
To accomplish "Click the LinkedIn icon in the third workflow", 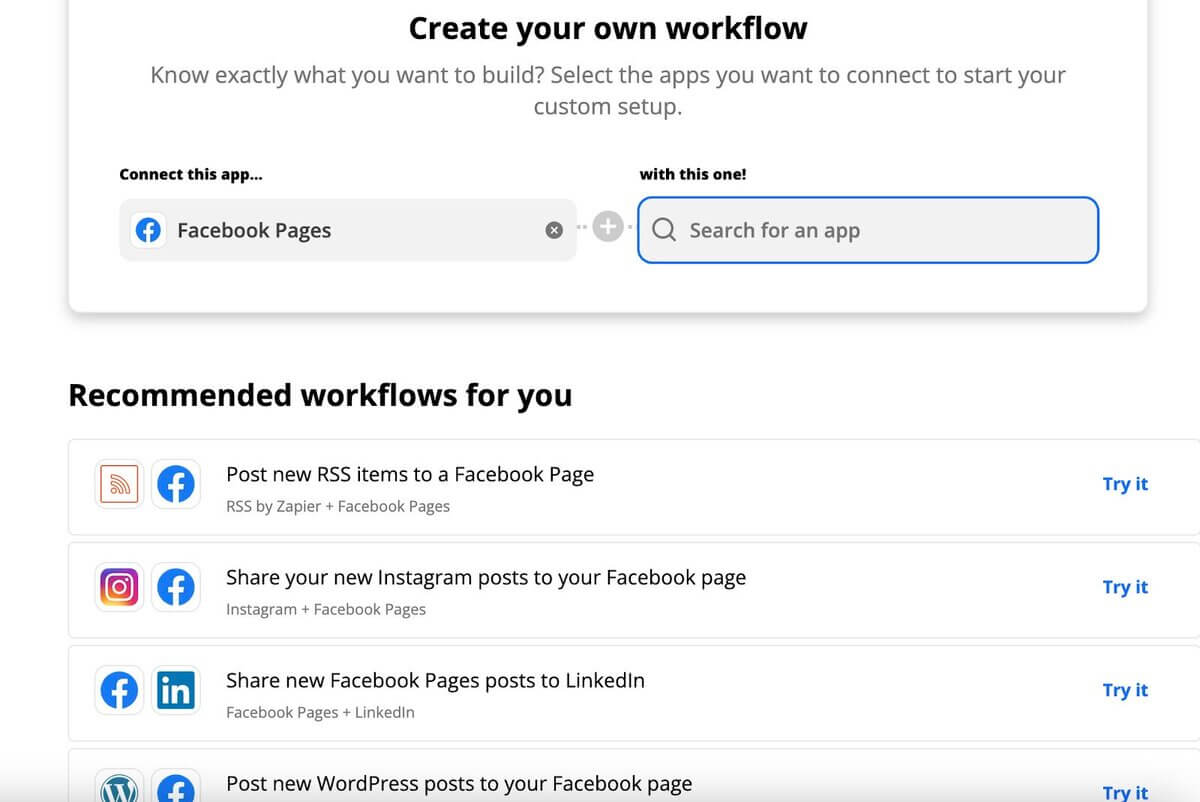I will point(176,690).
